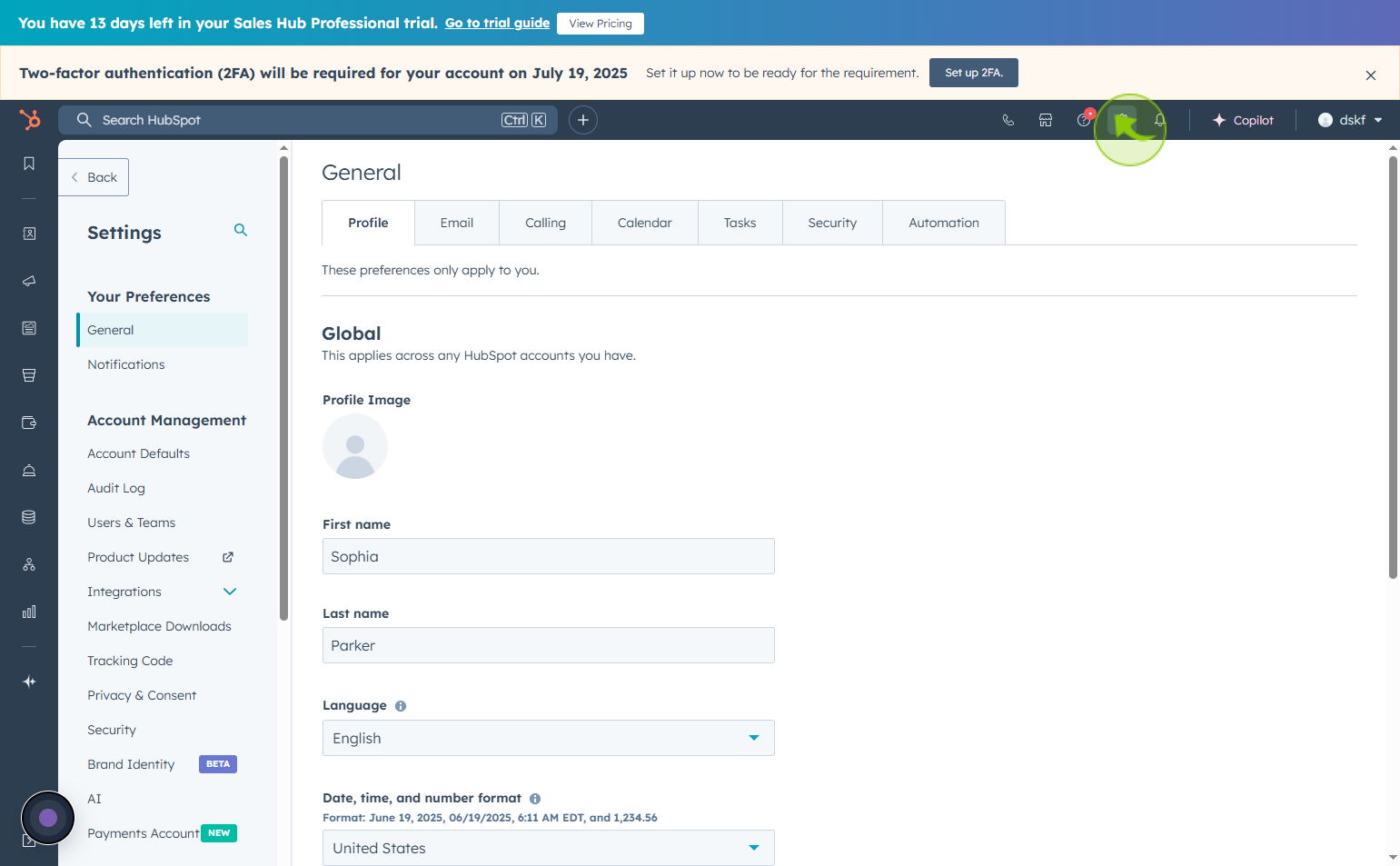Open Product Updates in sidebar
Image resolution: width=1400 pixels, height=866 pixels.
138,557
